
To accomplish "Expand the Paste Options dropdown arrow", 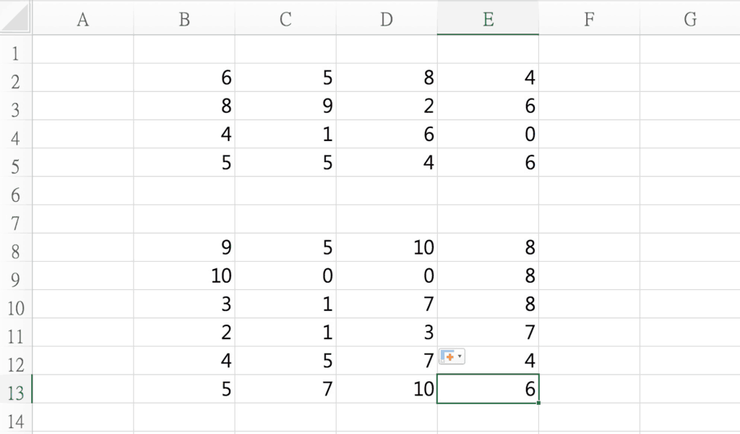I will pos(460,357).
